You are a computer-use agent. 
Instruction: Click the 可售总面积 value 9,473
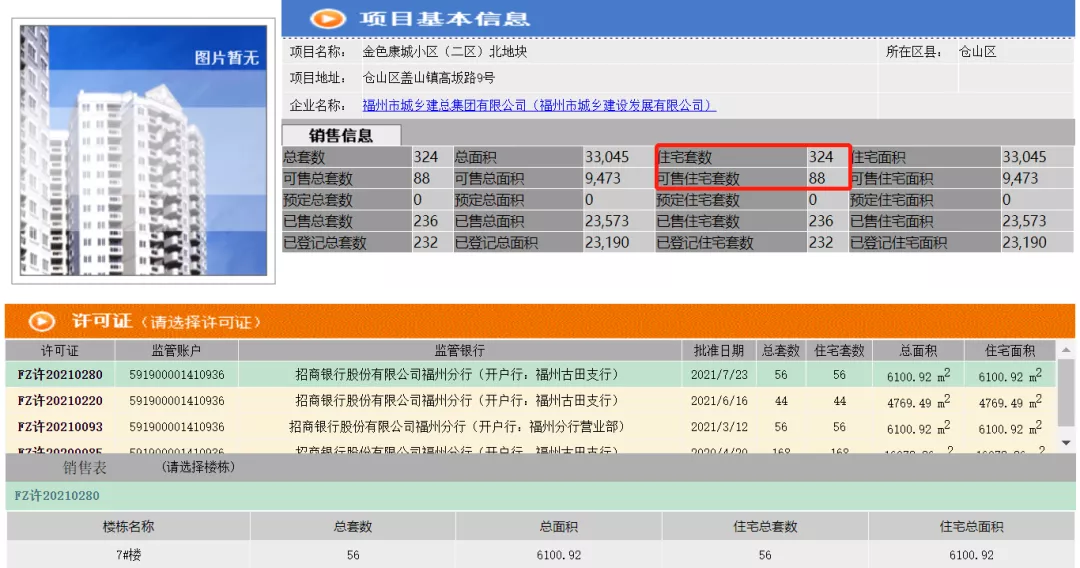click(x=603, y=178)
